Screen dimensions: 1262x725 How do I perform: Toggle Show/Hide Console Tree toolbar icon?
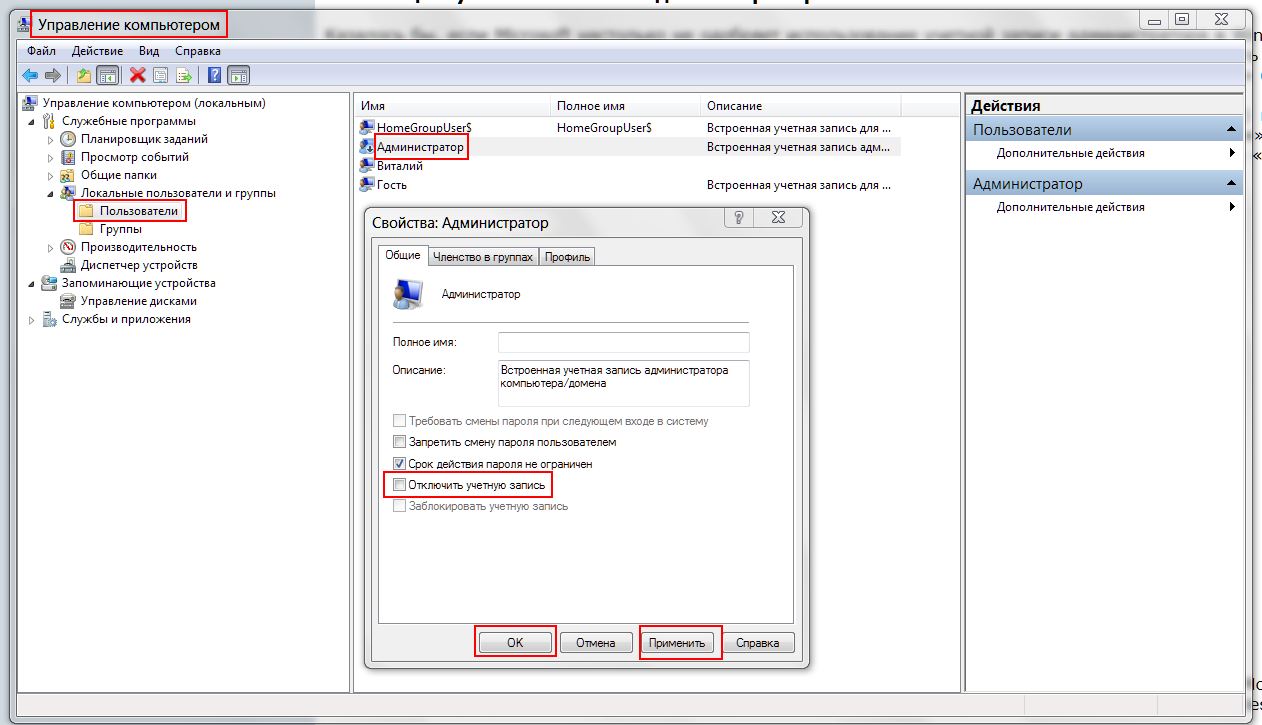click(108, 75)
